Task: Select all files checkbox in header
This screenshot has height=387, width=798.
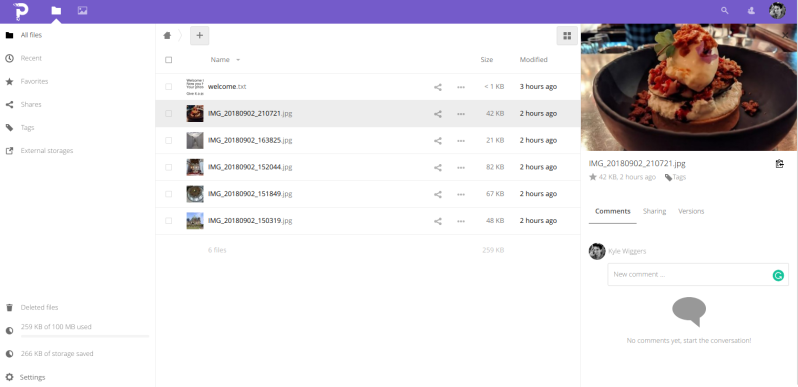Action: click(168, 60)
